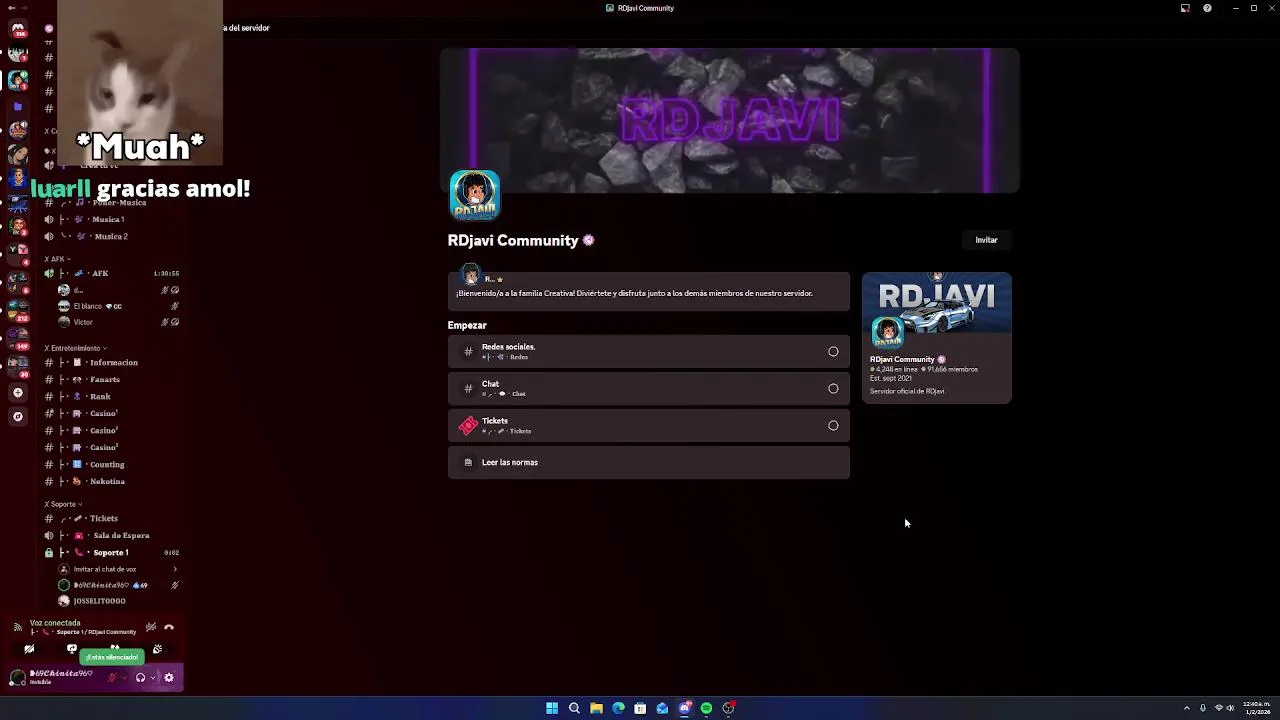View the RD.JAVI server card image

coord(937,303)
